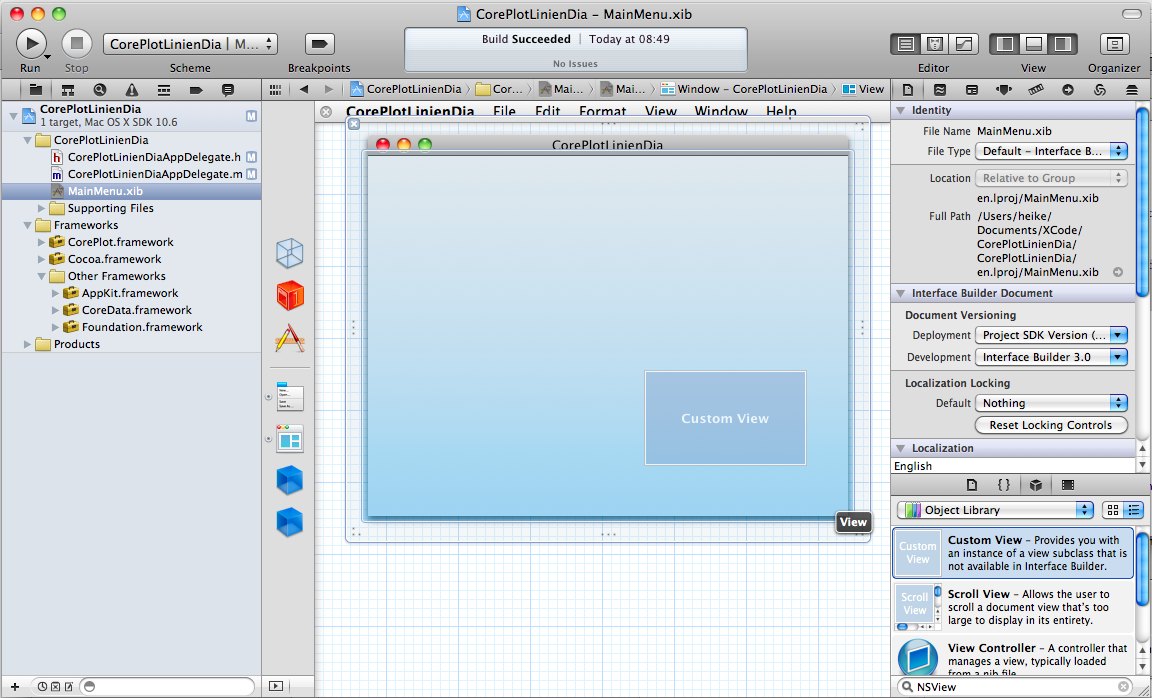Open the Format menu in the designed menu bar

tap(602, 112)
